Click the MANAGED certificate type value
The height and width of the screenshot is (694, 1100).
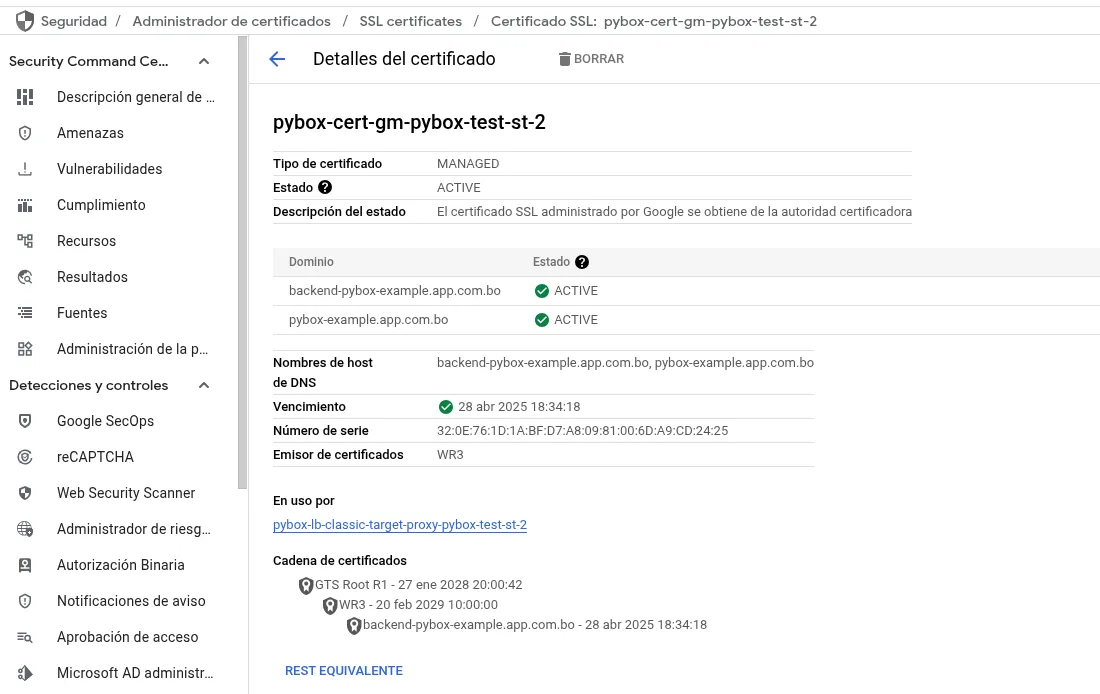point(468,164)
